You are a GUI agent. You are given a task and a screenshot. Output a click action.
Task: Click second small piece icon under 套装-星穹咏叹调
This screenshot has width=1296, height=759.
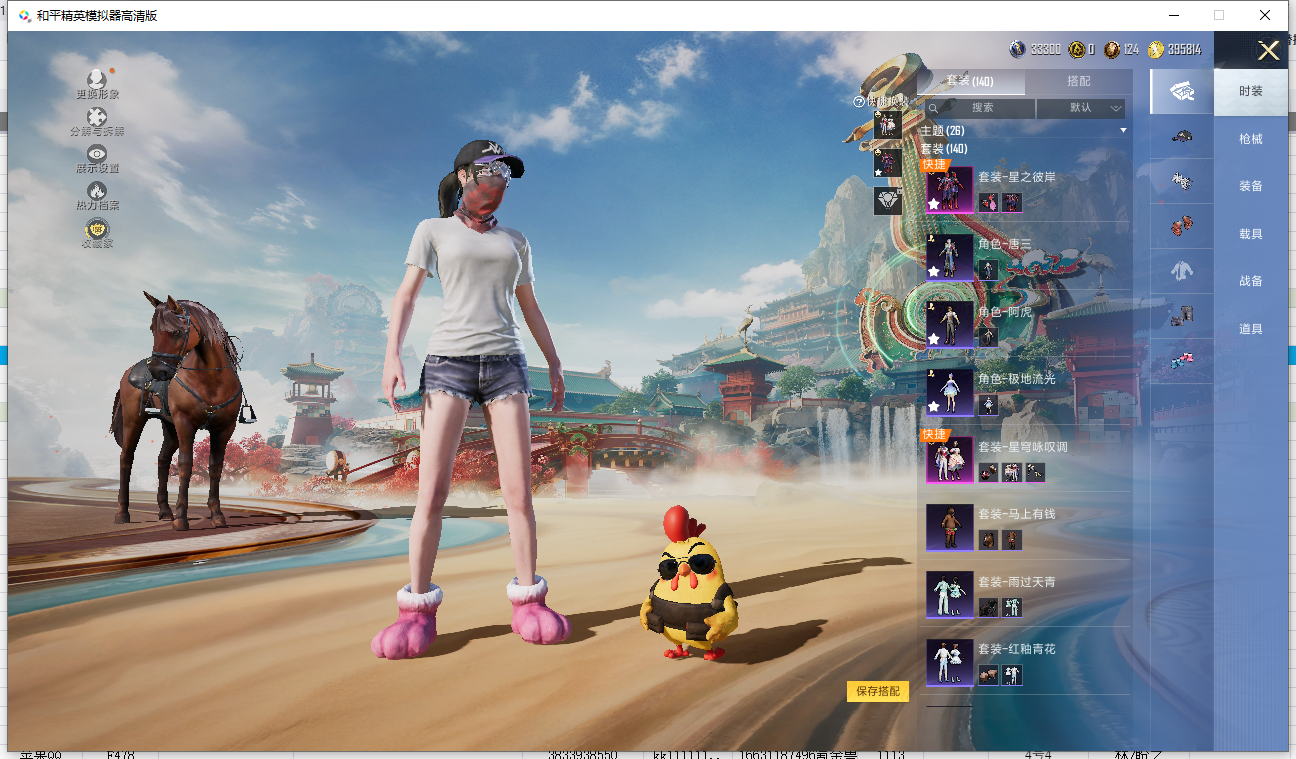pos(1012,473)
